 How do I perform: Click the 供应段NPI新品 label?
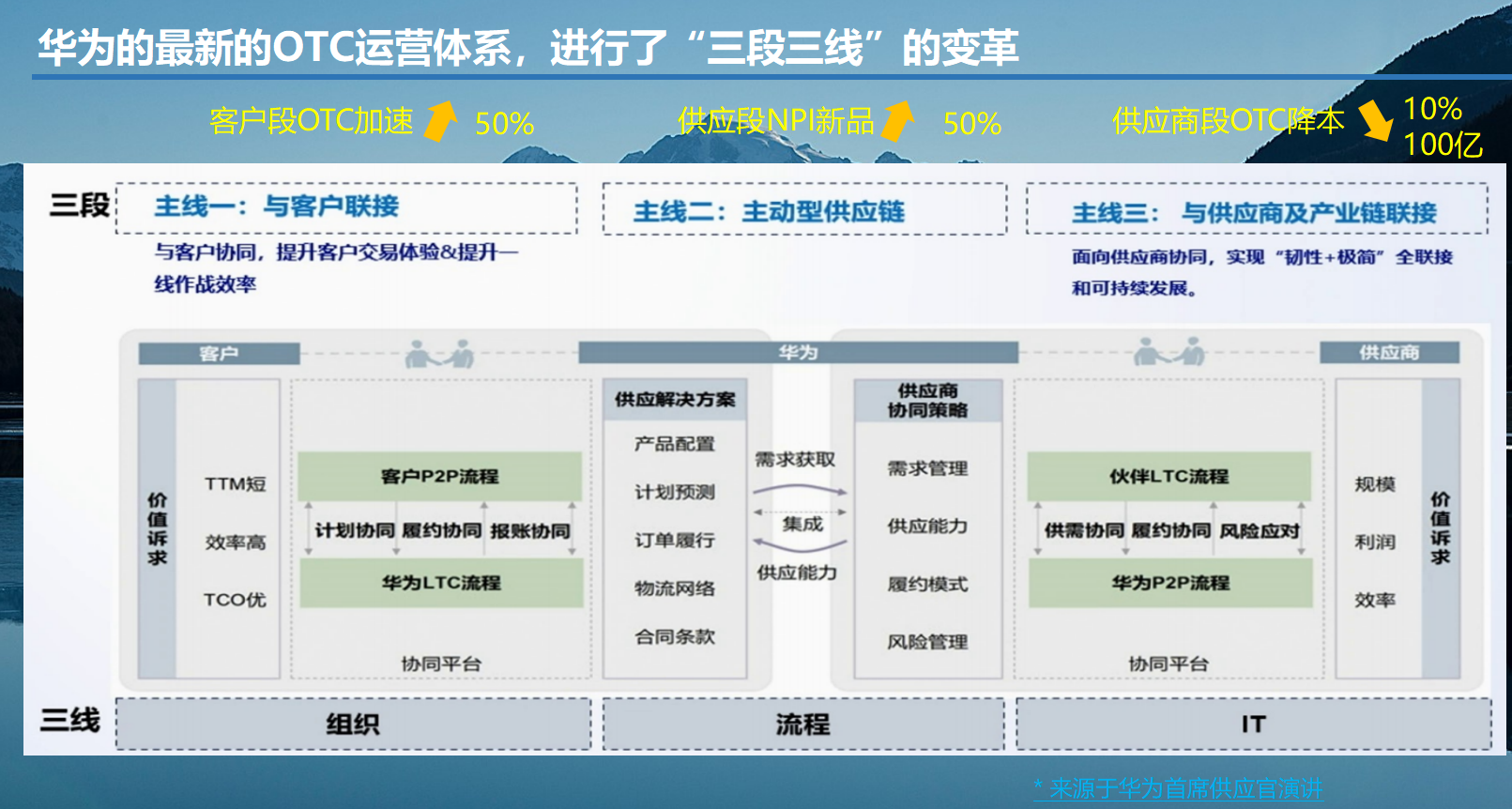pos(775,121)
